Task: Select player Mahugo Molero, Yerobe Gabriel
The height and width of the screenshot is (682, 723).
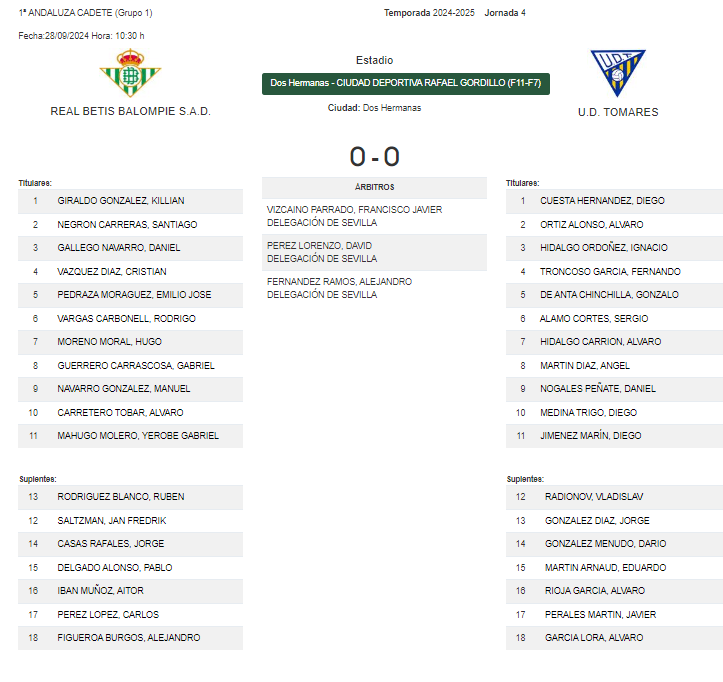Action: (x=130, y=436)
